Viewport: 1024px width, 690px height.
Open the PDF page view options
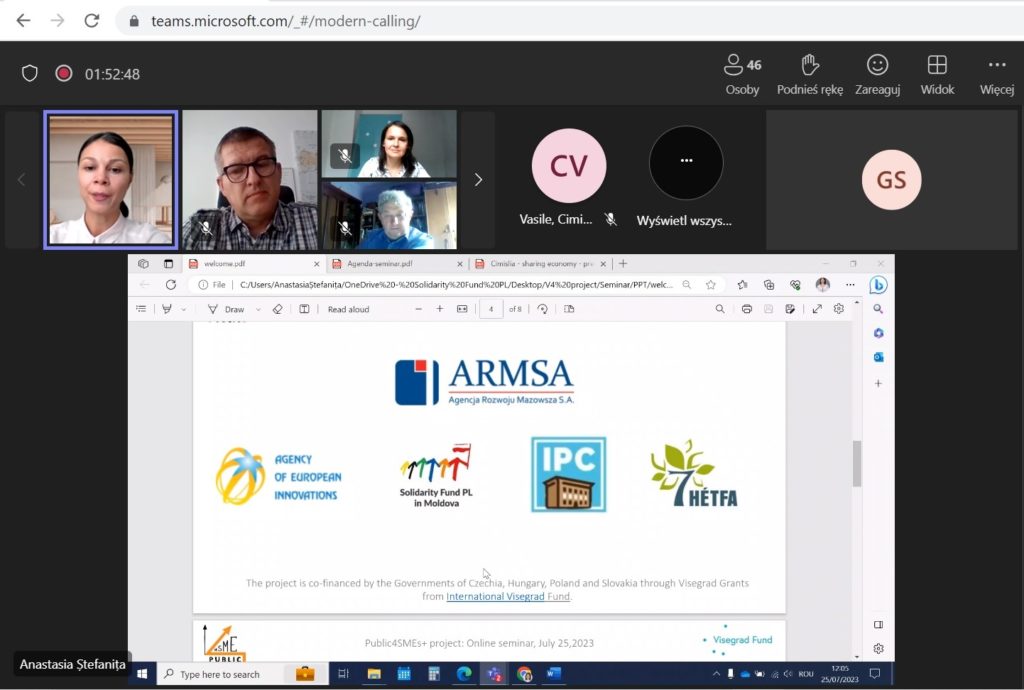point(569,309)
